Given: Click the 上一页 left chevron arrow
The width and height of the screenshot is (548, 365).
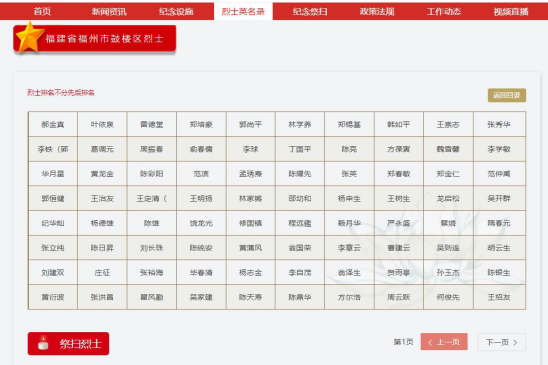Looking at the screenshot, I should (x=430, y=343).
